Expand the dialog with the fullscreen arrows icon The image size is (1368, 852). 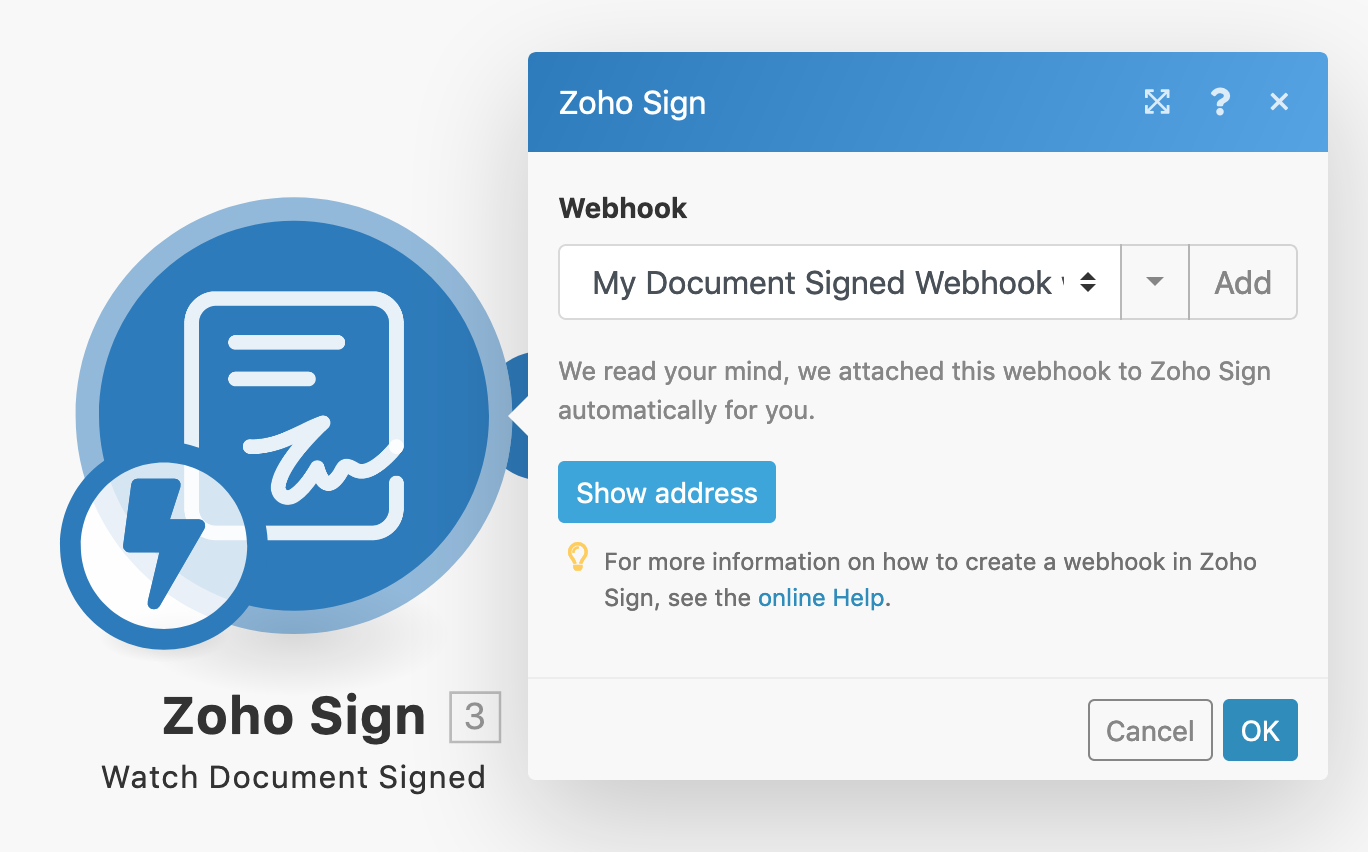1157,101
